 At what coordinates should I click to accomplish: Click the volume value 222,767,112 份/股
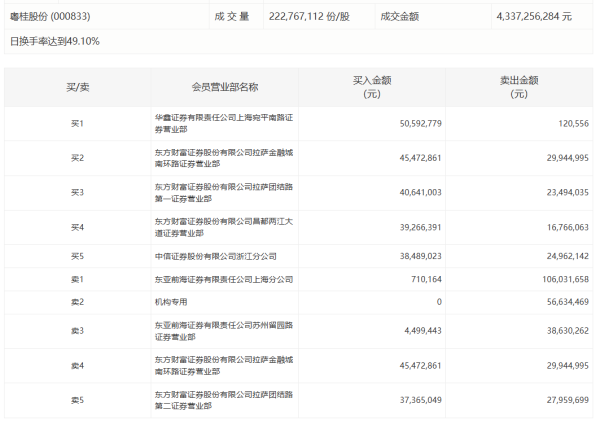click(x=309, y=16)
